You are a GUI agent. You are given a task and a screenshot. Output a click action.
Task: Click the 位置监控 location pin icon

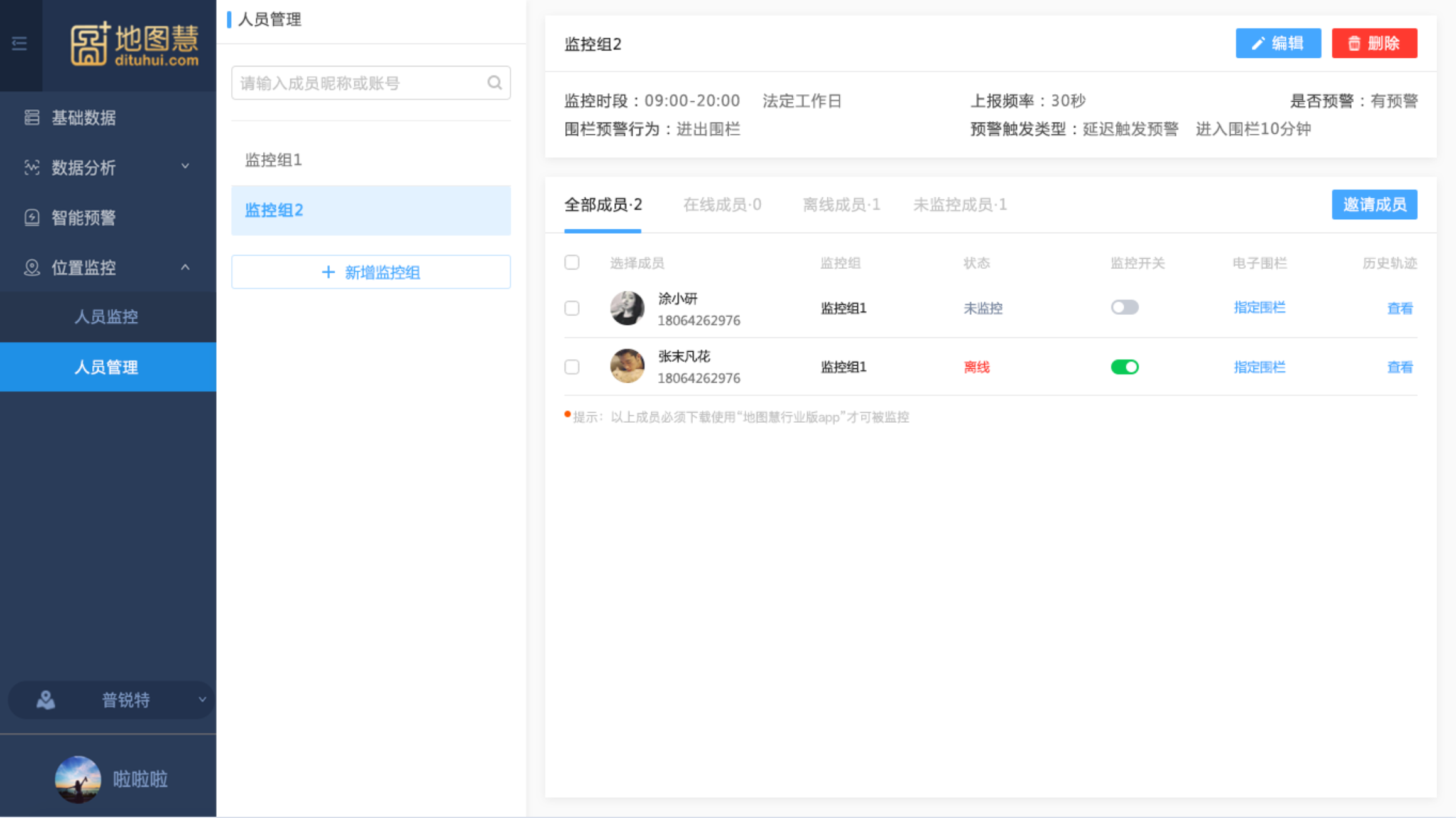pyautogui.click(x=32, y=268)
